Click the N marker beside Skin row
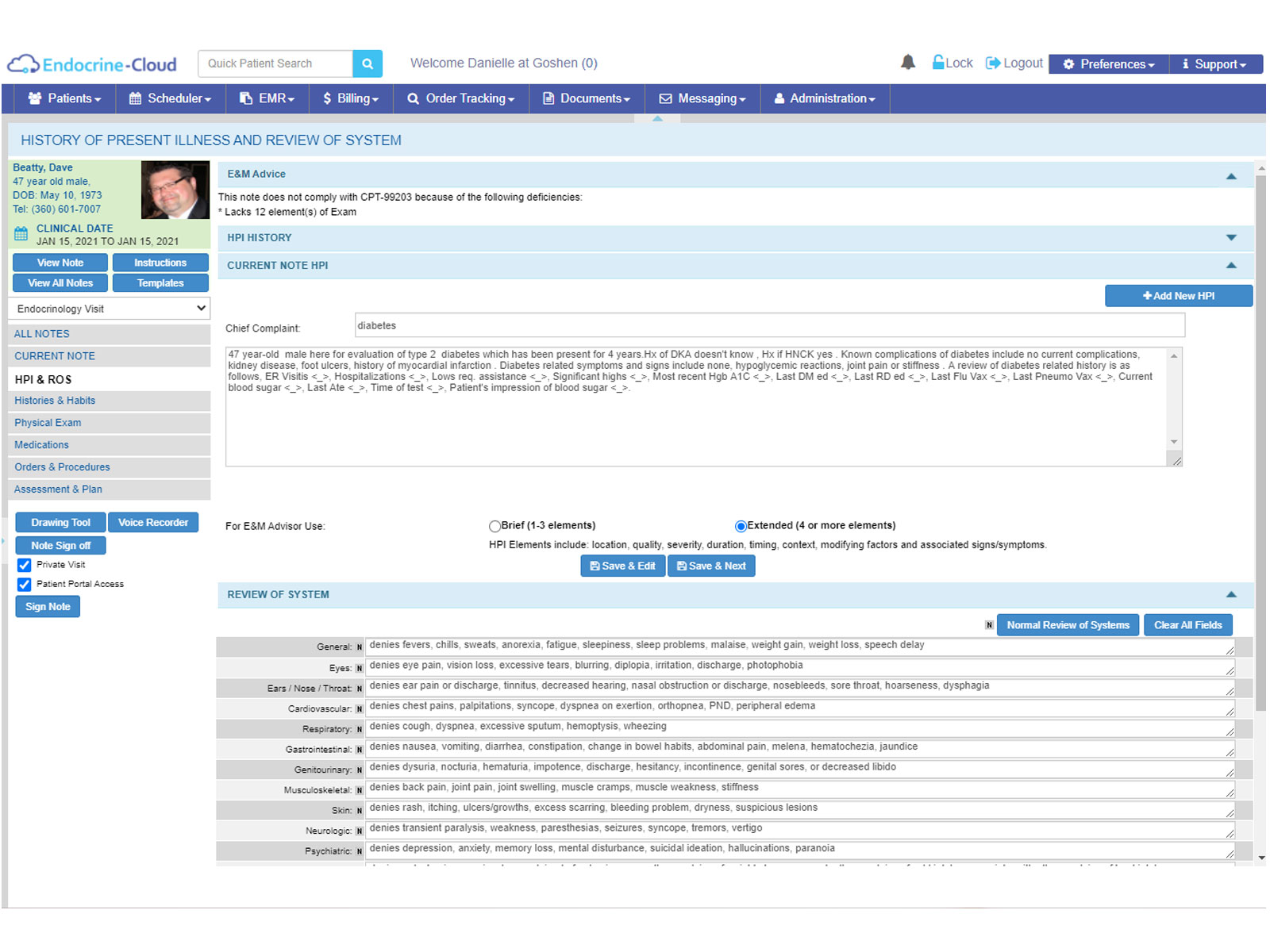Image resolution: width=1270 pixels, height=952 pixels. click(x=359, y=810)
